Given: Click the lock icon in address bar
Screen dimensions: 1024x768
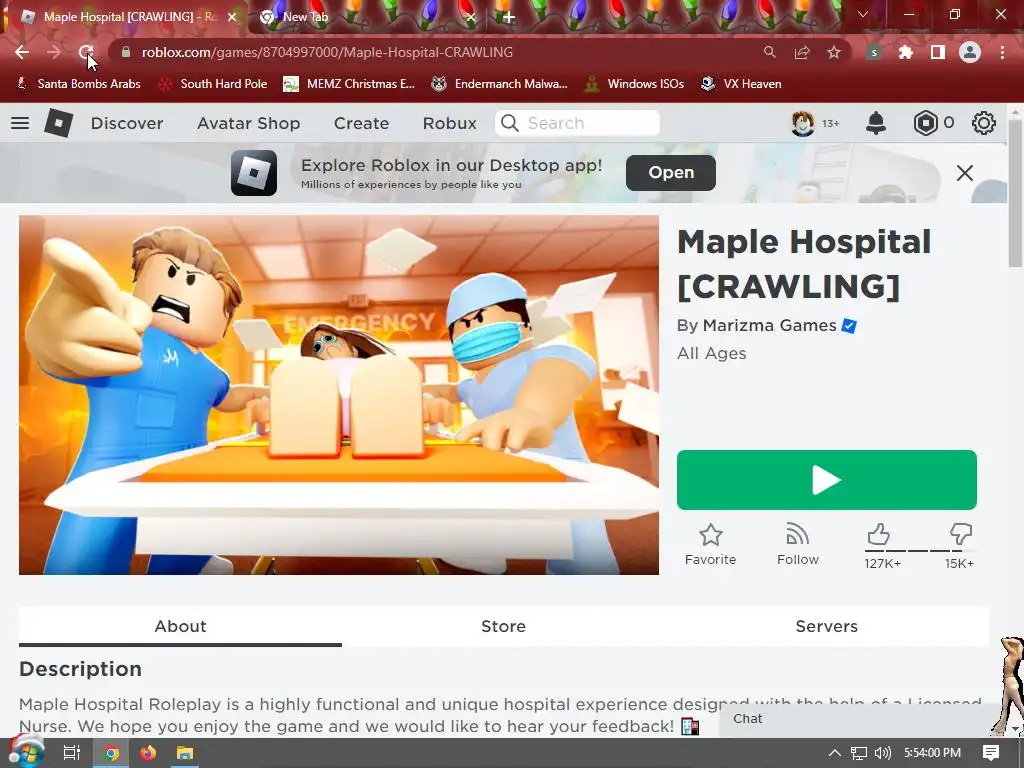Looking at the screenshot, I should coord(126,52).
